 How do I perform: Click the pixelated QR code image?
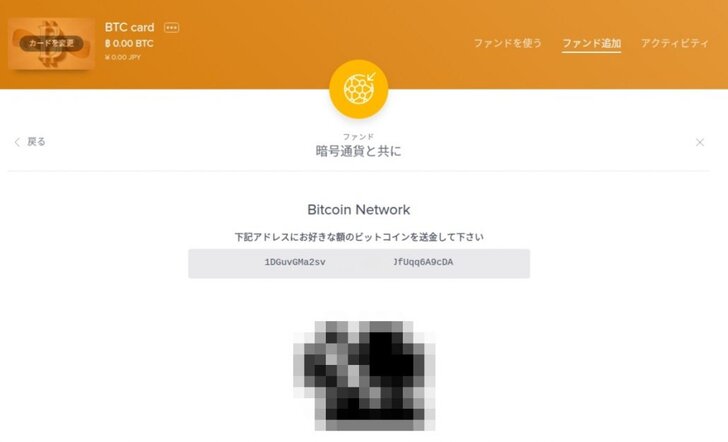pyautogui.click(x=364, y=376)
